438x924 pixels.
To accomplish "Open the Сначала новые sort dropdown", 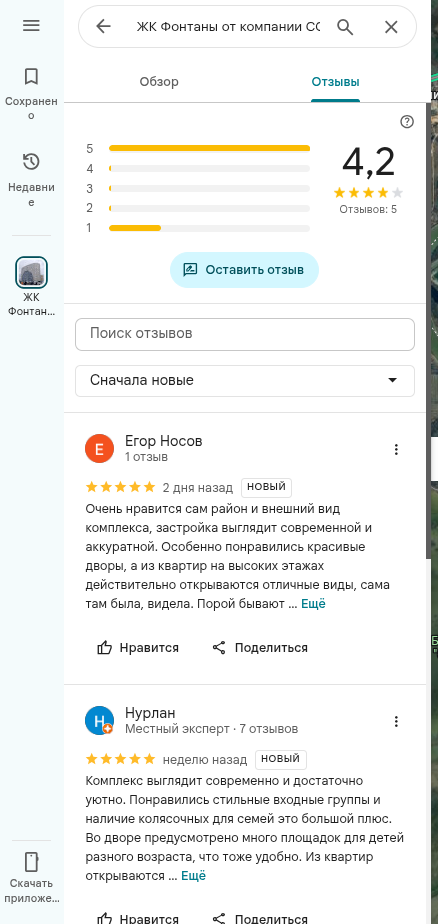I will 245,381.
